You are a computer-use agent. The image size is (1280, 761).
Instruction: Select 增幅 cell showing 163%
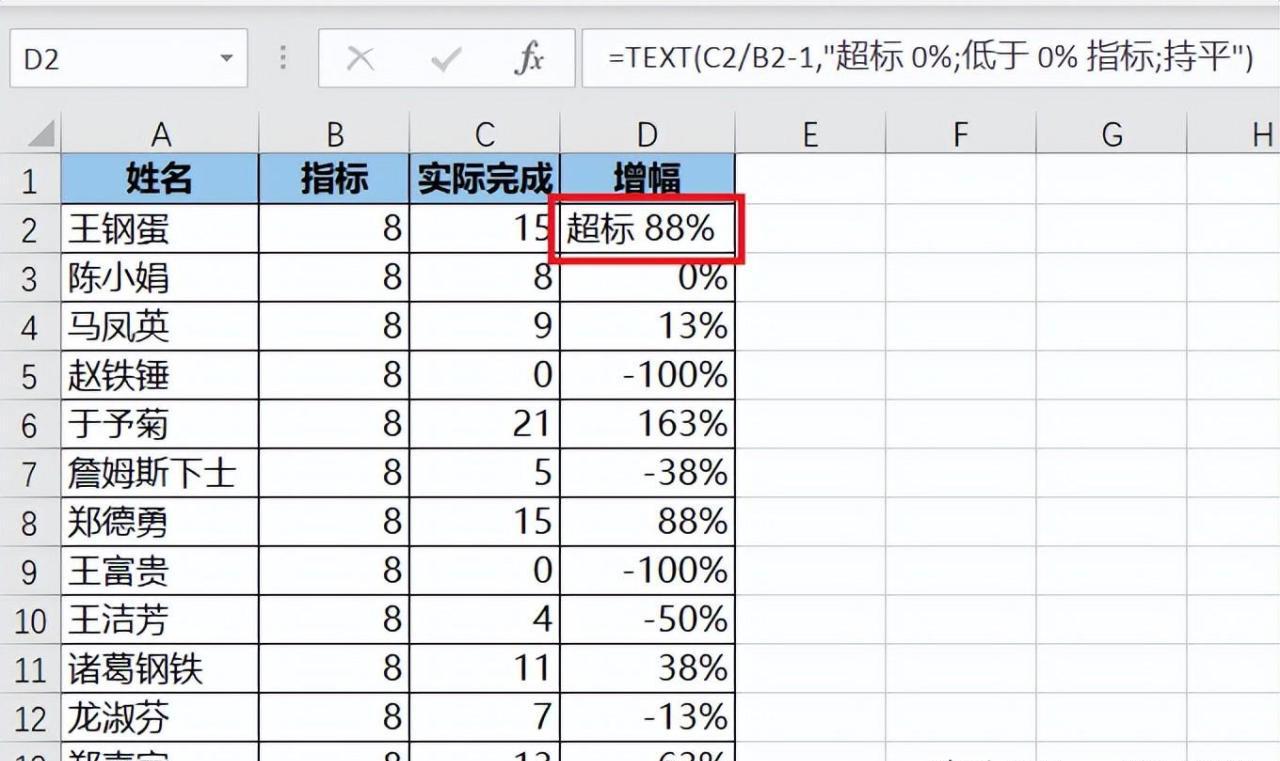tap(648, 425)
